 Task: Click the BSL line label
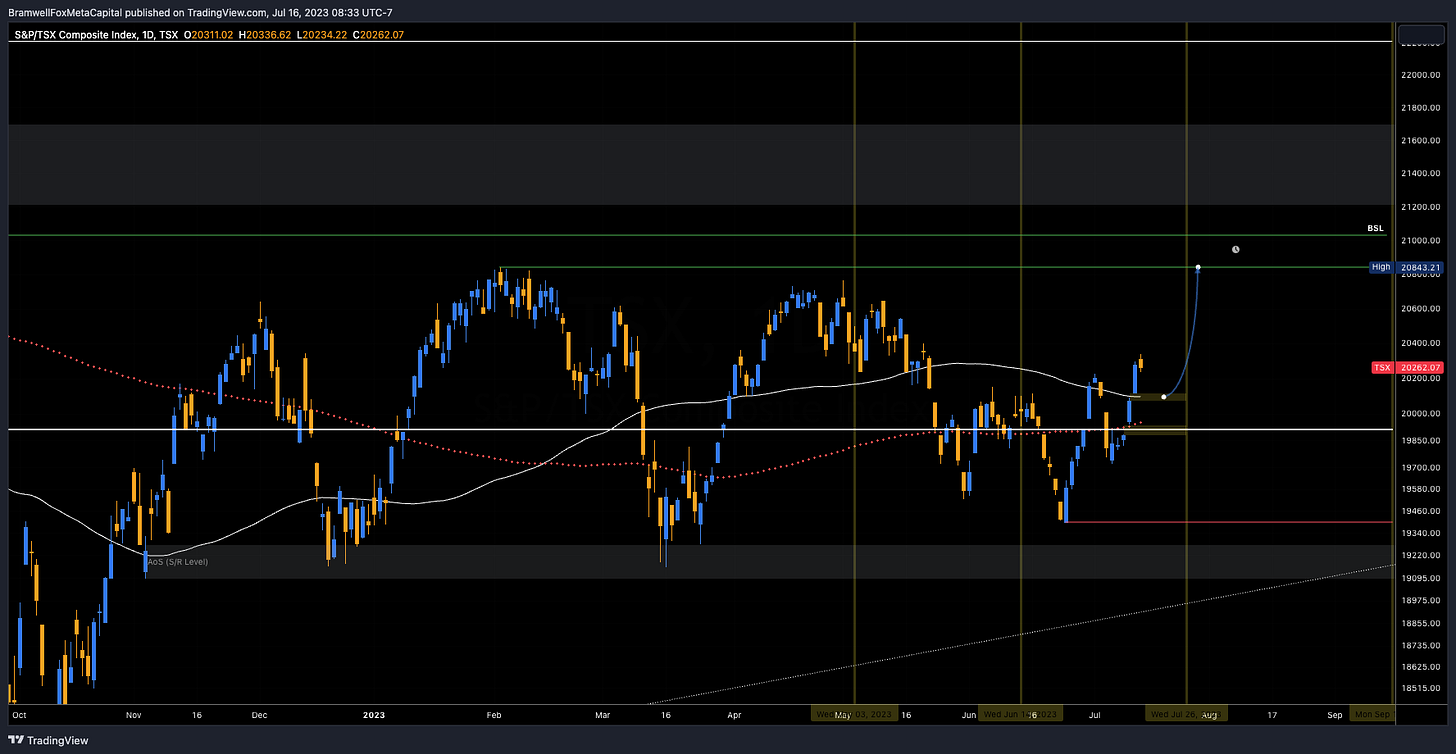click(x=1375, y=229)
